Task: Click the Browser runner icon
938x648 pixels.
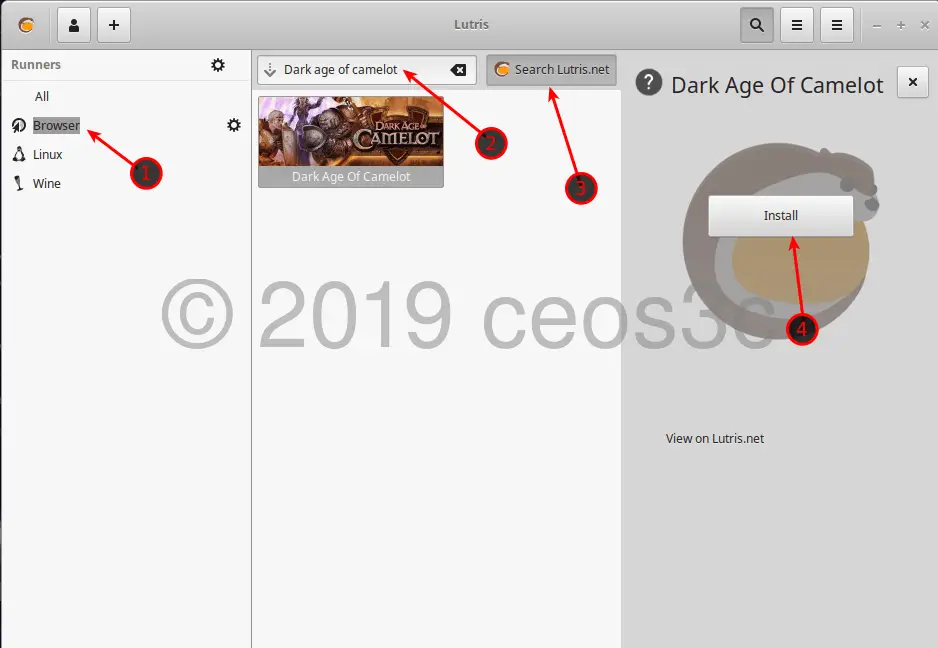Action: pyautogui.click(x=19, y=125)
